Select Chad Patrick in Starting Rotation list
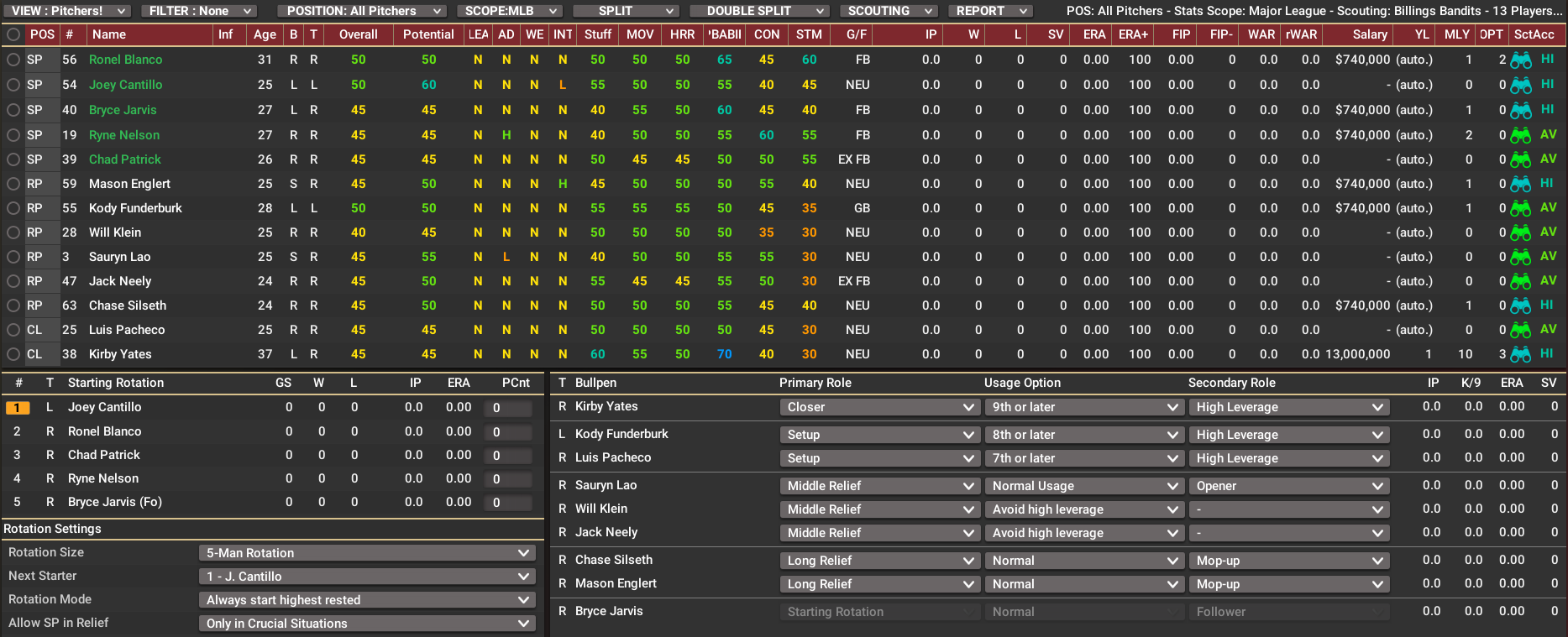 104,455
